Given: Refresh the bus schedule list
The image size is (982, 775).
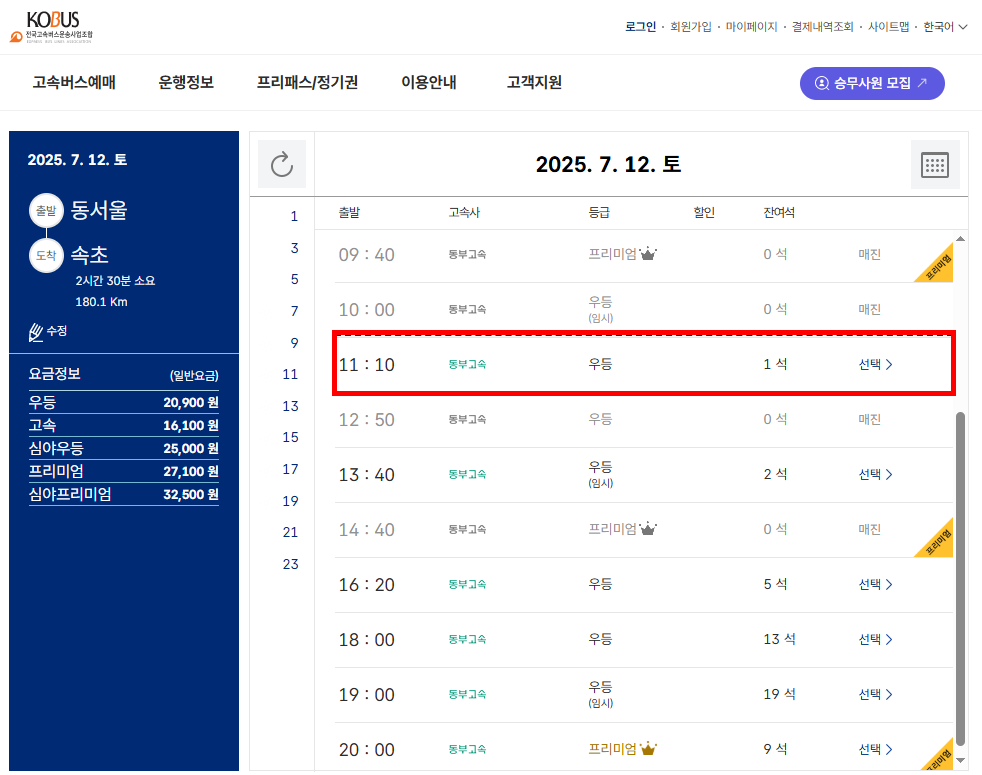Looking at the screenshot, I should (x=282, y=164).
